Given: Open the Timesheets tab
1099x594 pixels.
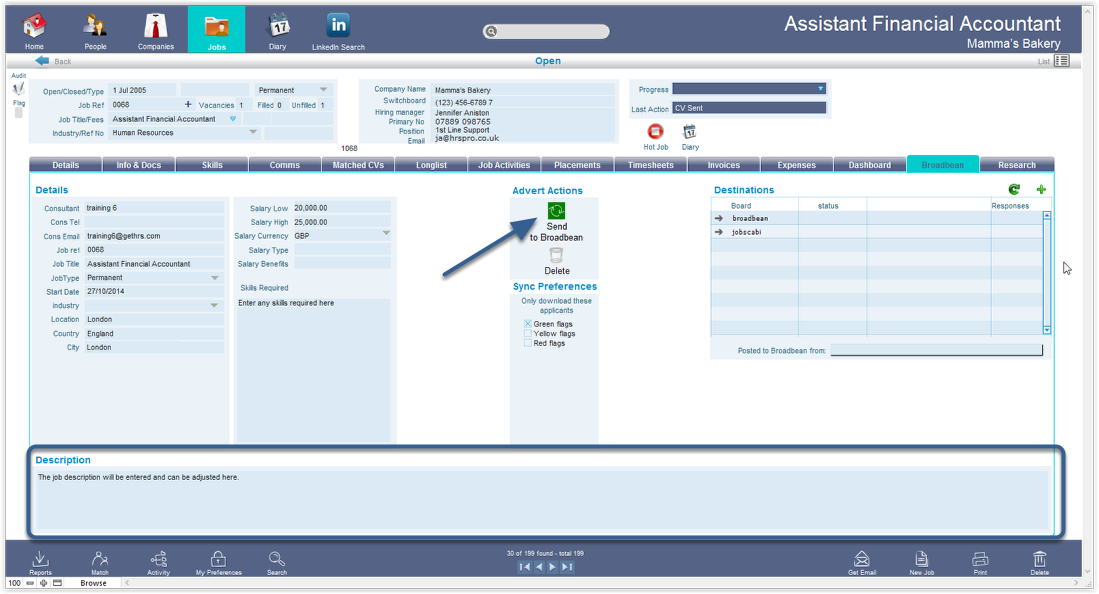Looking at the screenshot, I should (650, 165).
